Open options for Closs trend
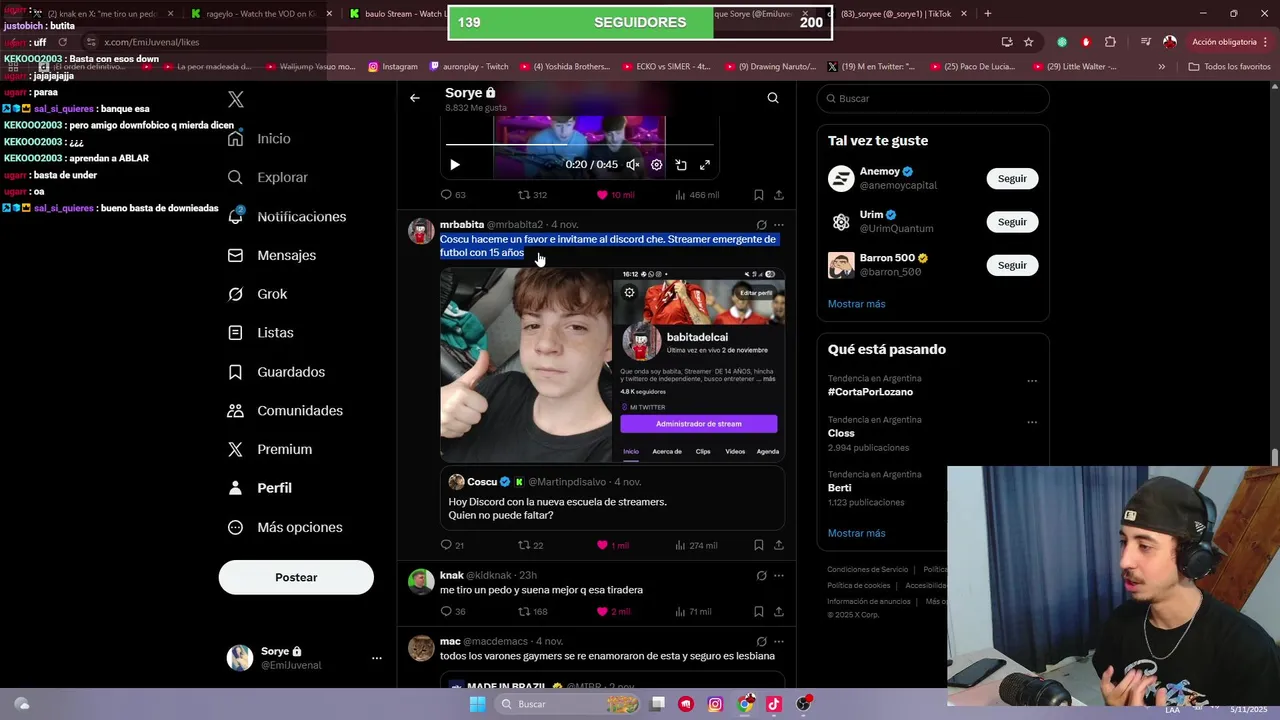 point(1032,422)
